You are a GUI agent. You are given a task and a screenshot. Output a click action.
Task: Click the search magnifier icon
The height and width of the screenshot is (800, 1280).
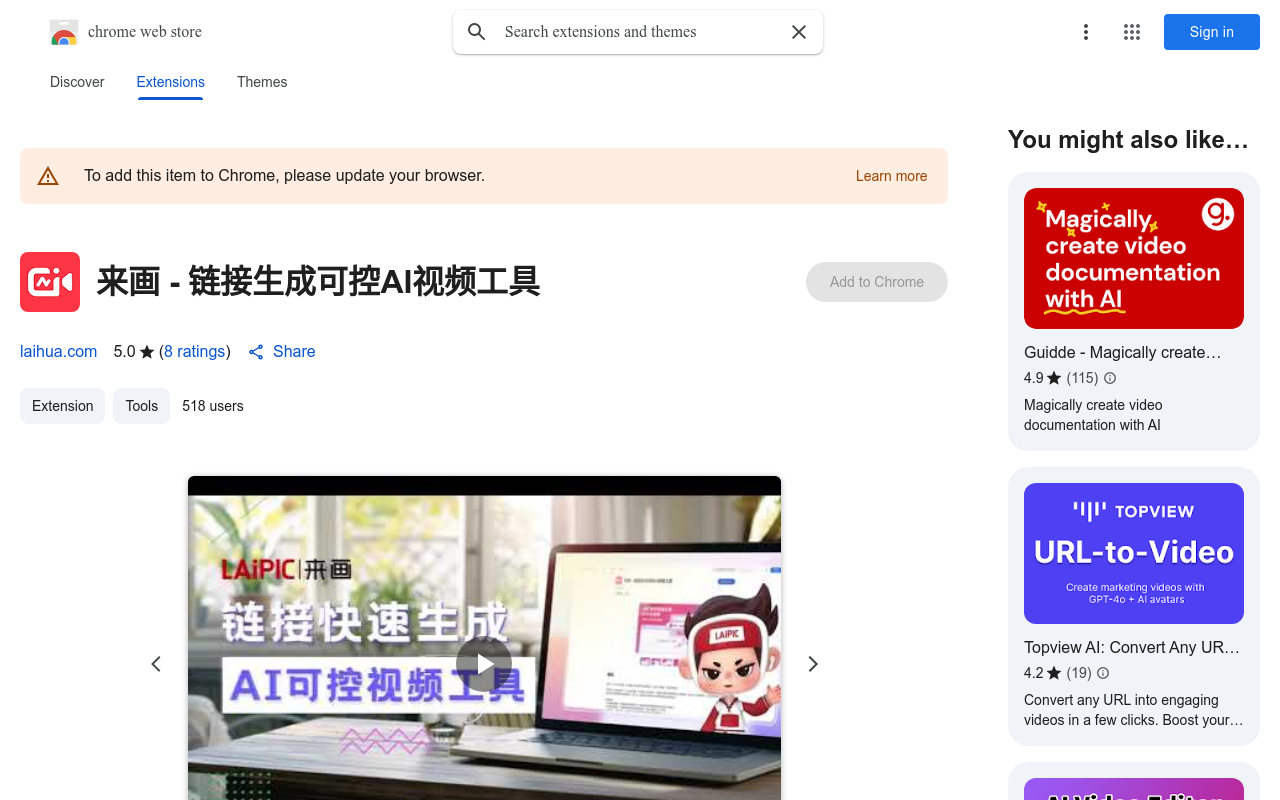pyautogui.click(x=477, y=32)
